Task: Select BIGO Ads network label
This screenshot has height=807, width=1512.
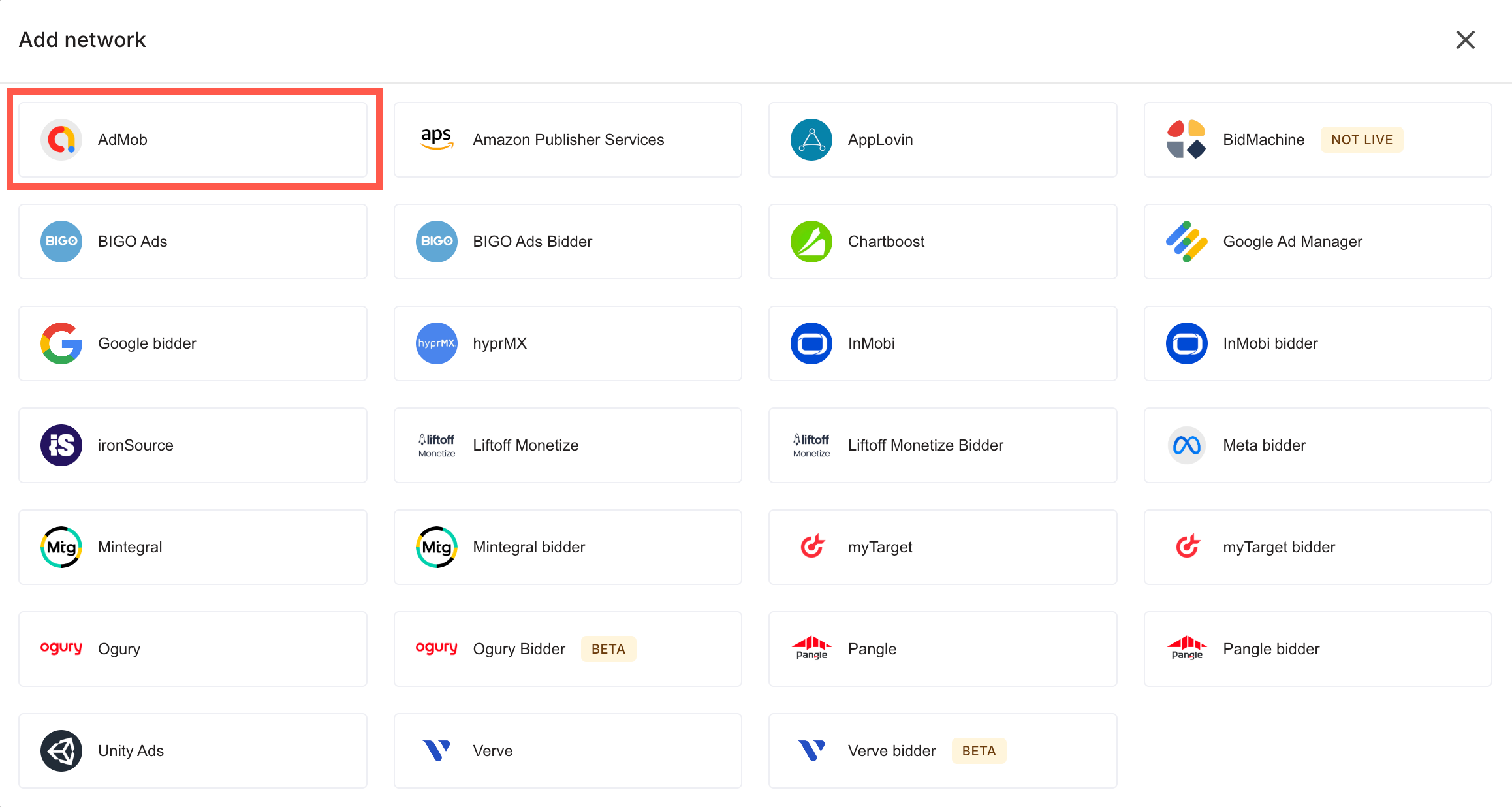Action: [133, 242]
